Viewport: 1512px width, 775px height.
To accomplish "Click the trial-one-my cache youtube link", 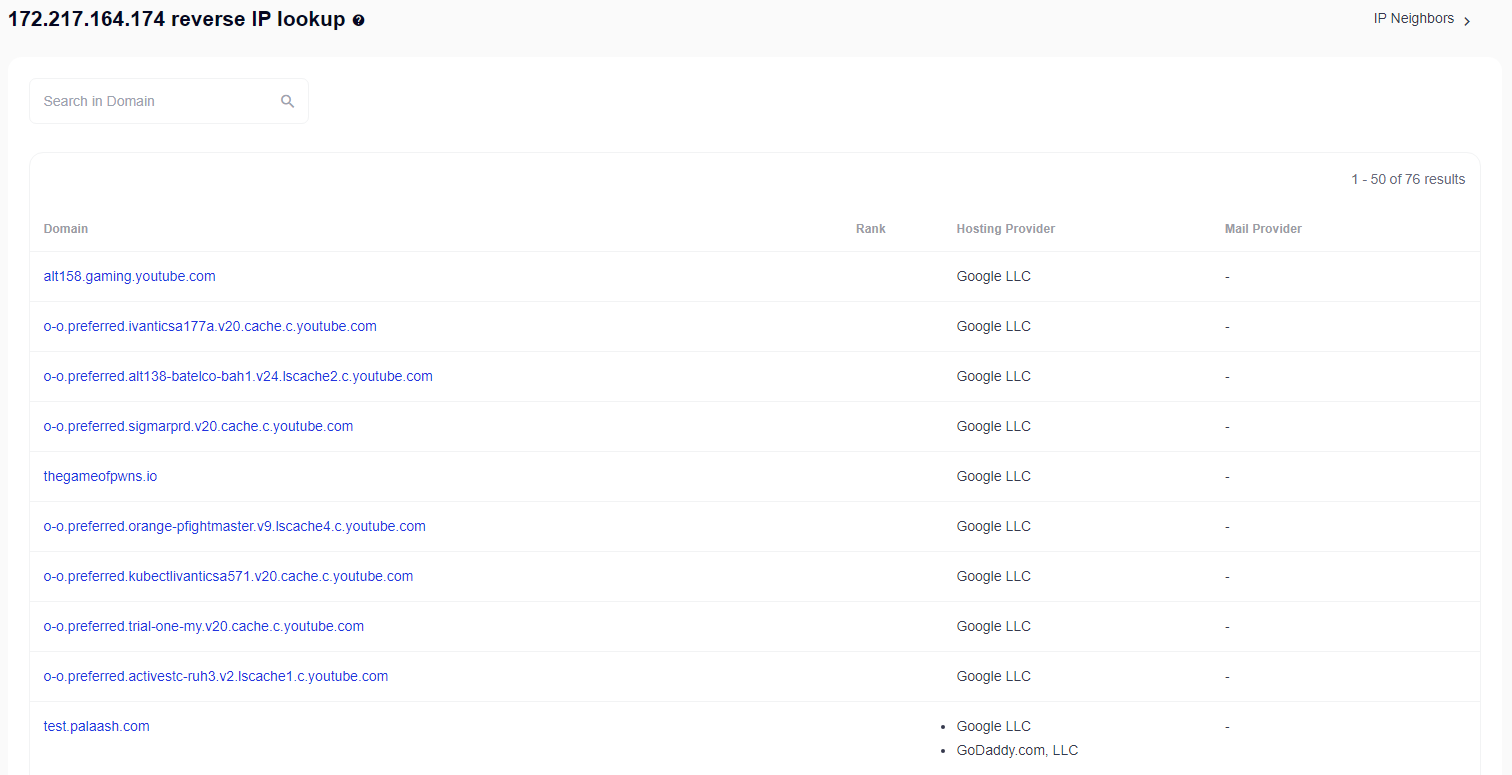I will pos(203,626).
